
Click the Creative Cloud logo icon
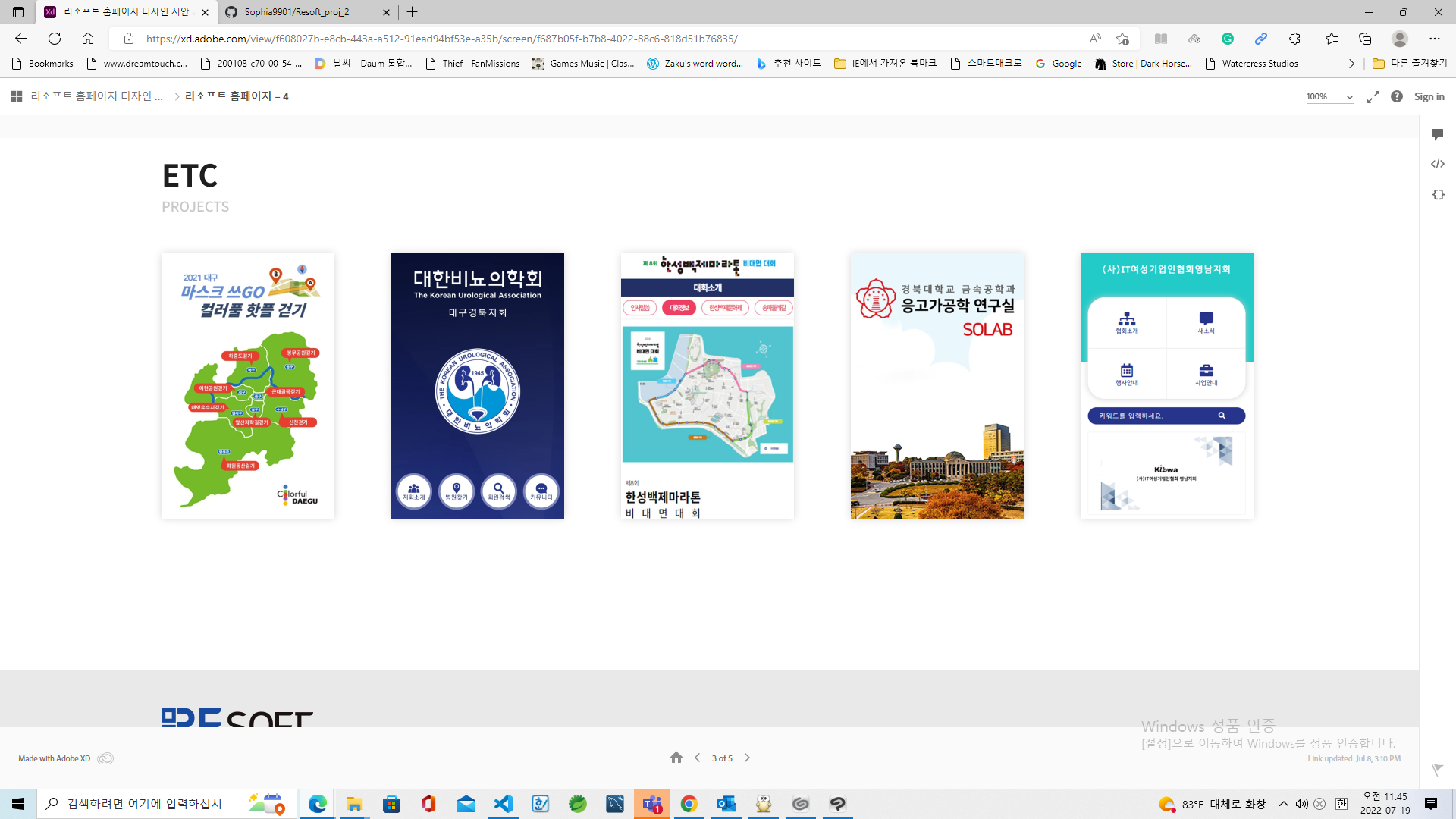[x=105, y=758]
